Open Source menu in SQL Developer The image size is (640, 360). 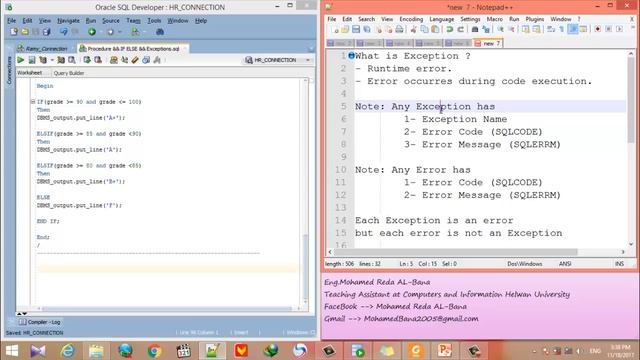111,20
